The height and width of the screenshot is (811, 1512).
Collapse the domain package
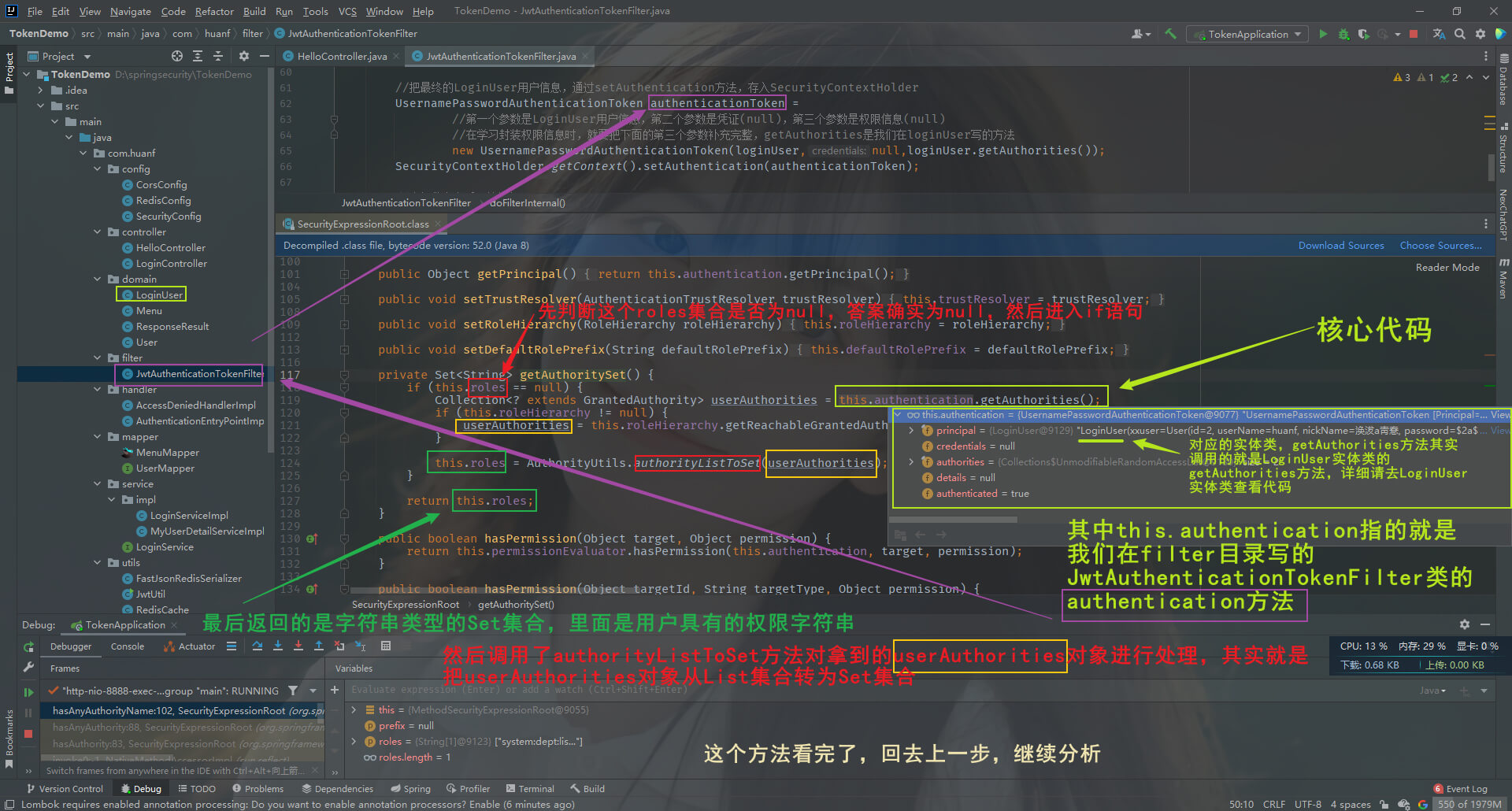click(x=98, y=279)
